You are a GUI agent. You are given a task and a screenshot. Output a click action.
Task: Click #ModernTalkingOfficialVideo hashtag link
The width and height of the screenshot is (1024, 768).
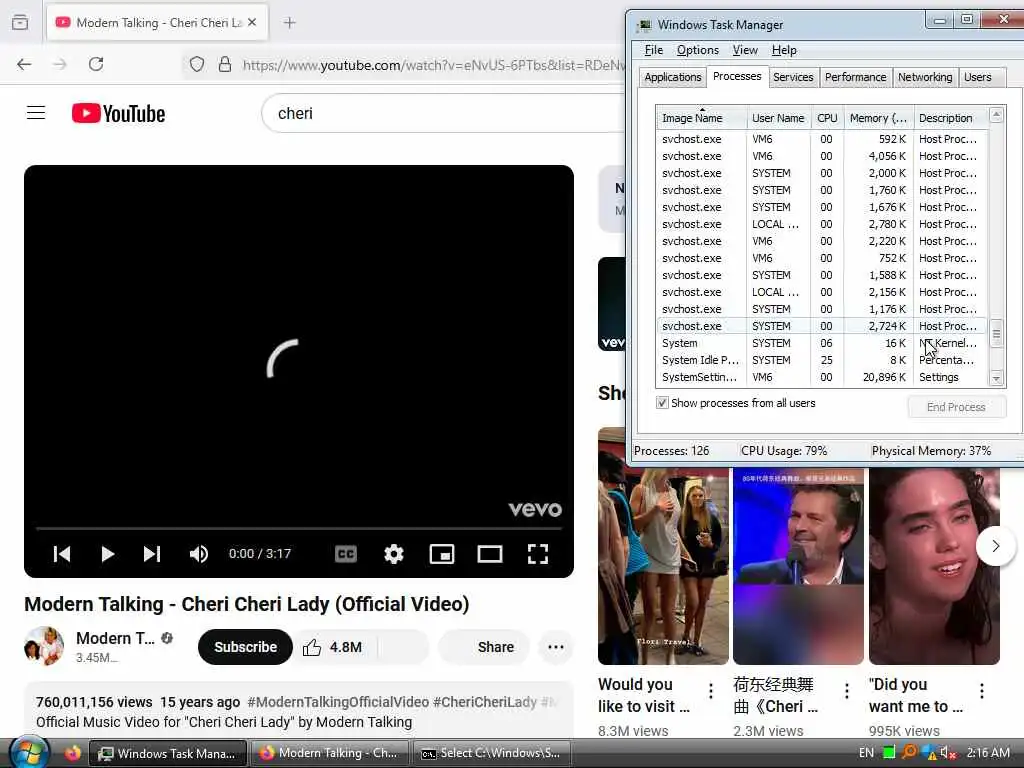coord(338,702)
